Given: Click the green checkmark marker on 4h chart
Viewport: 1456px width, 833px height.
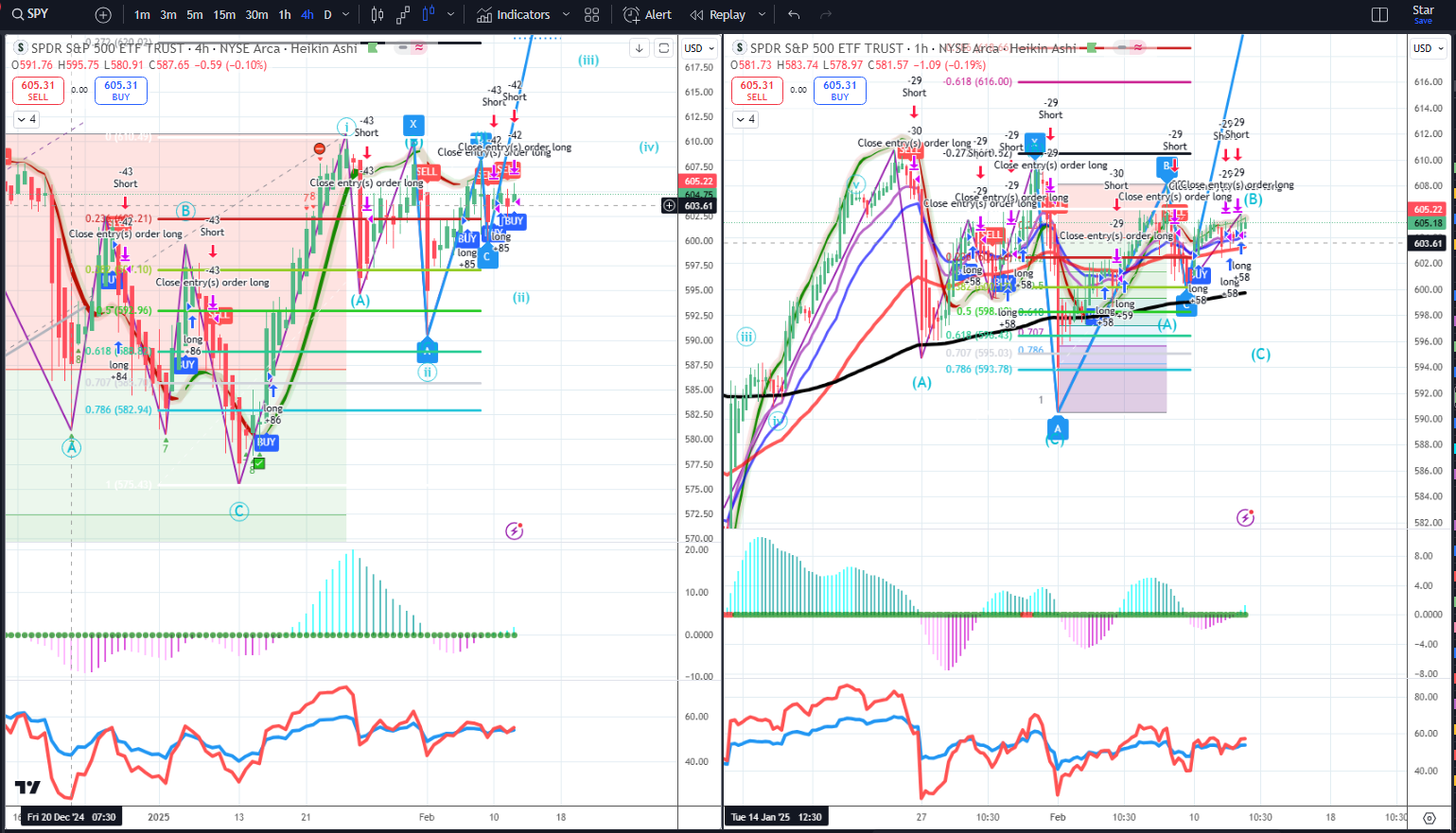Looking at the screenshot, I should pos(259,463).
